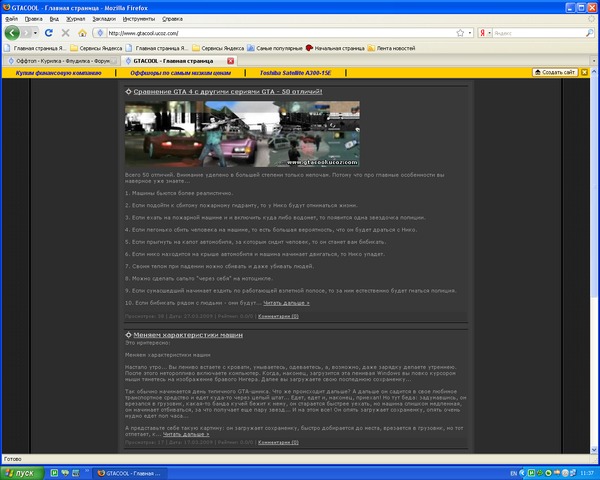600x480 pixels.
Task: Open the 'Самые популярные' bookmark folder
Action: [275, 48]
